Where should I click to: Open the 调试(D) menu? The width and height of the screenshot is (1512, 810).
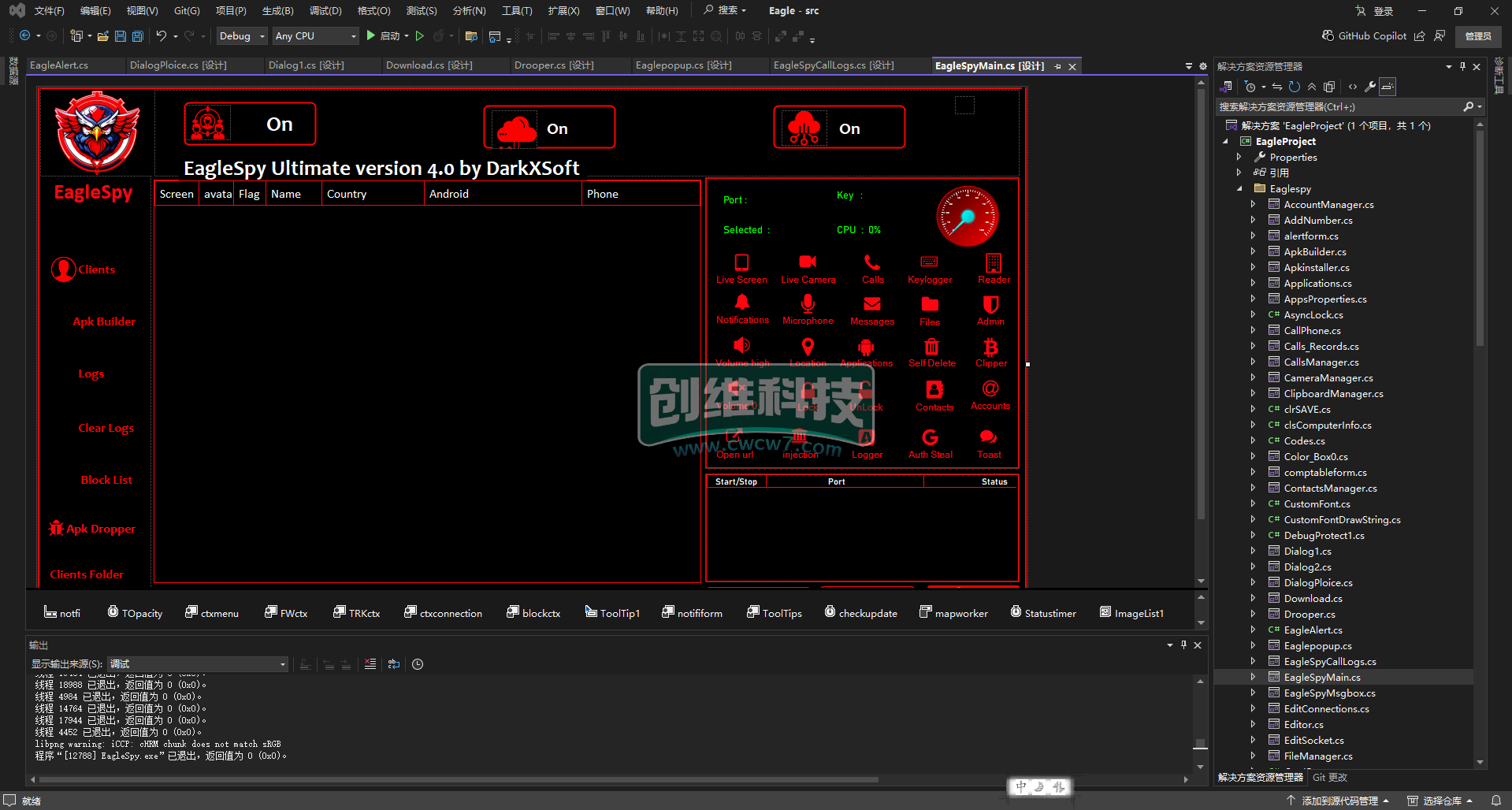(325, 11)
